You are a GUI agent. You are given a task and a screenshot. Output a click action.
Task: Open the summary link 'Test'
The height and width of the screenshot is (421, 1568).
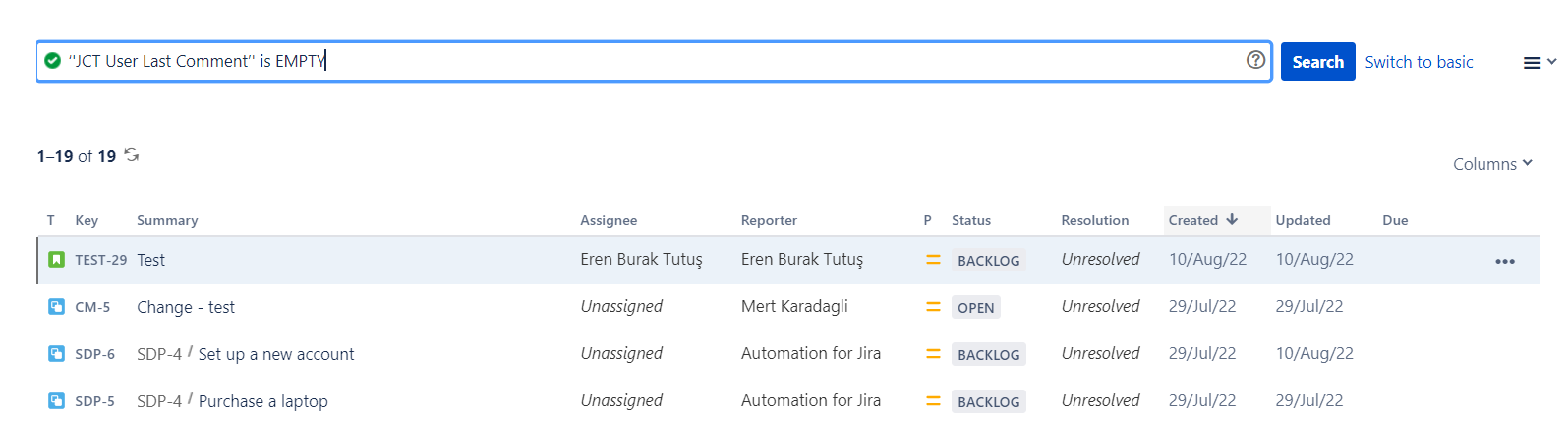coord(150,260)
